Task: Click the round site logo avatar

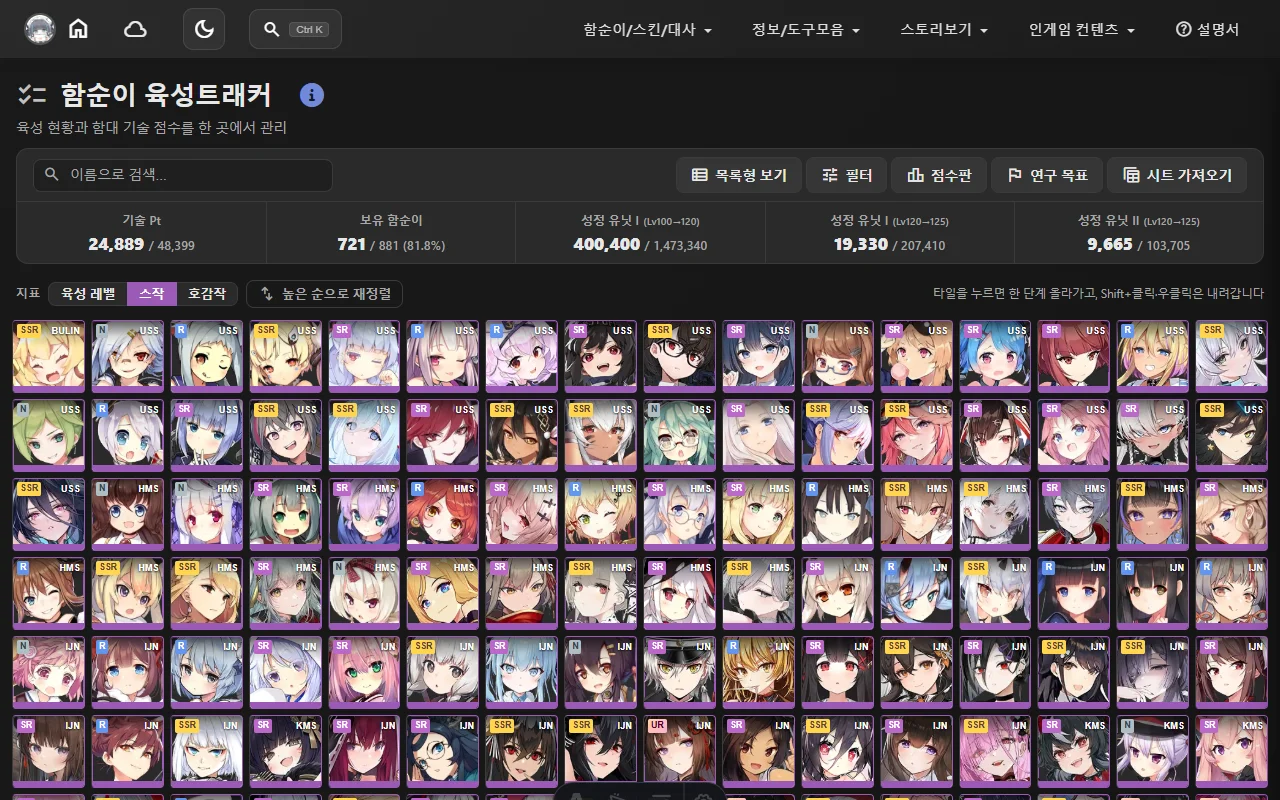Action: [40, 29]
